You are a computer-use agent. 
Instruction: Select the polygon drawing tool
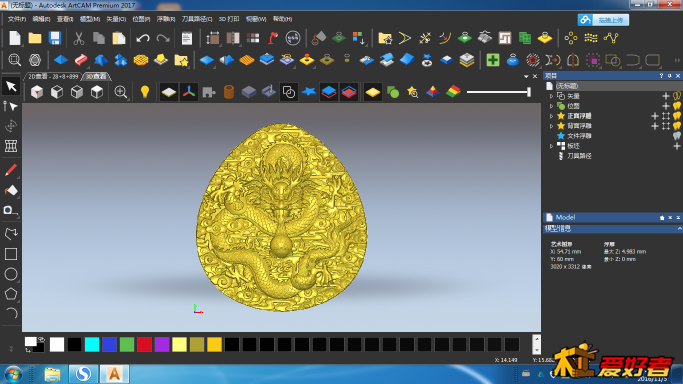(x=11, y=294)
